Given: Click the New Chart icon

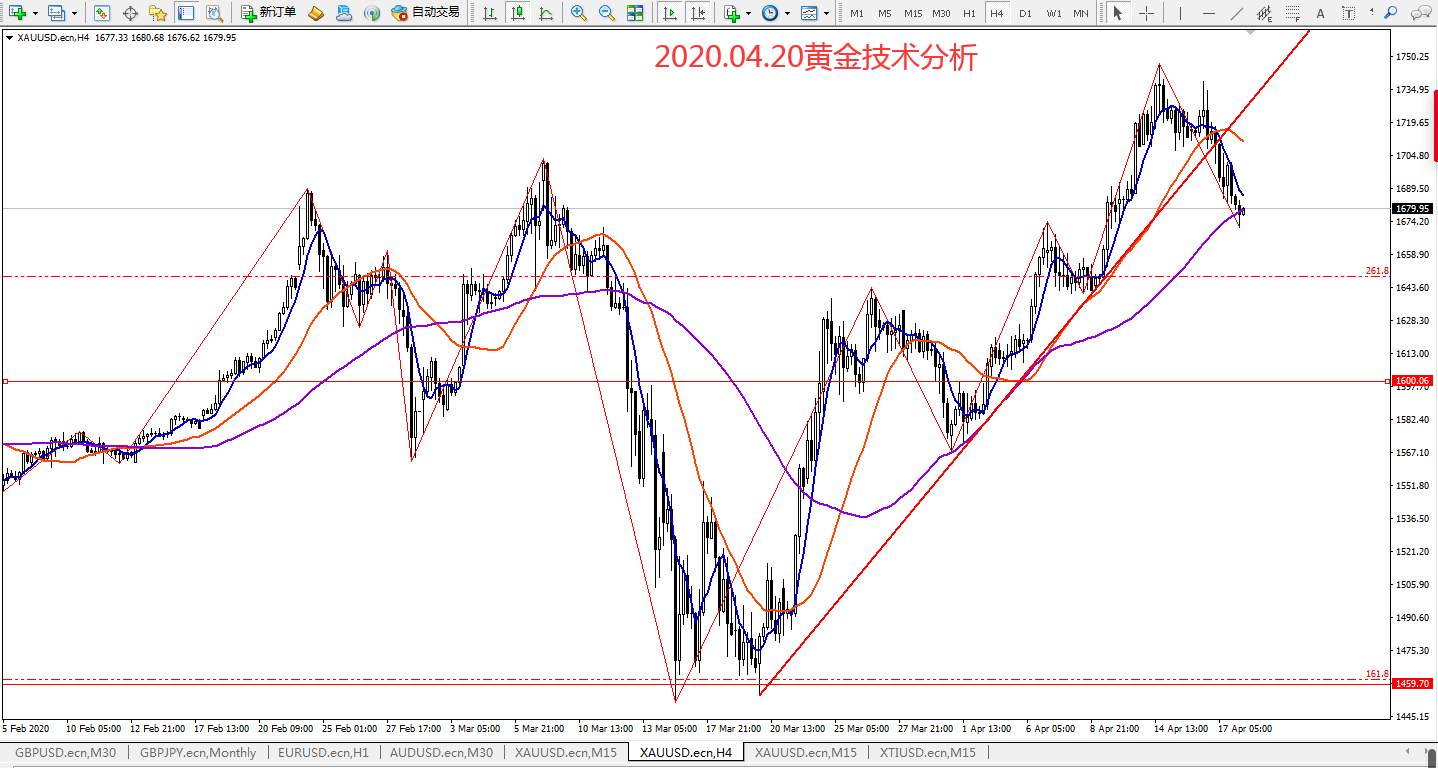Looking at the screenshot, I should [17, 13].
